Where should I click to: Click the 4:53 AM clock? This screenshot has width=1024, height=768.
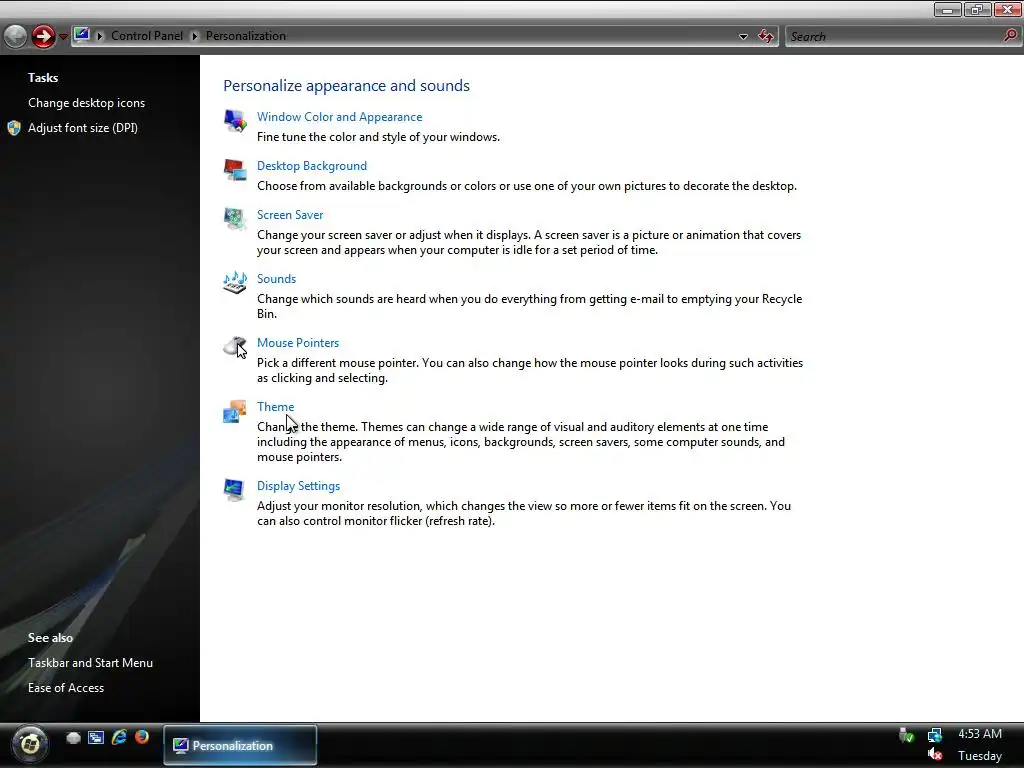coord(980,734)
